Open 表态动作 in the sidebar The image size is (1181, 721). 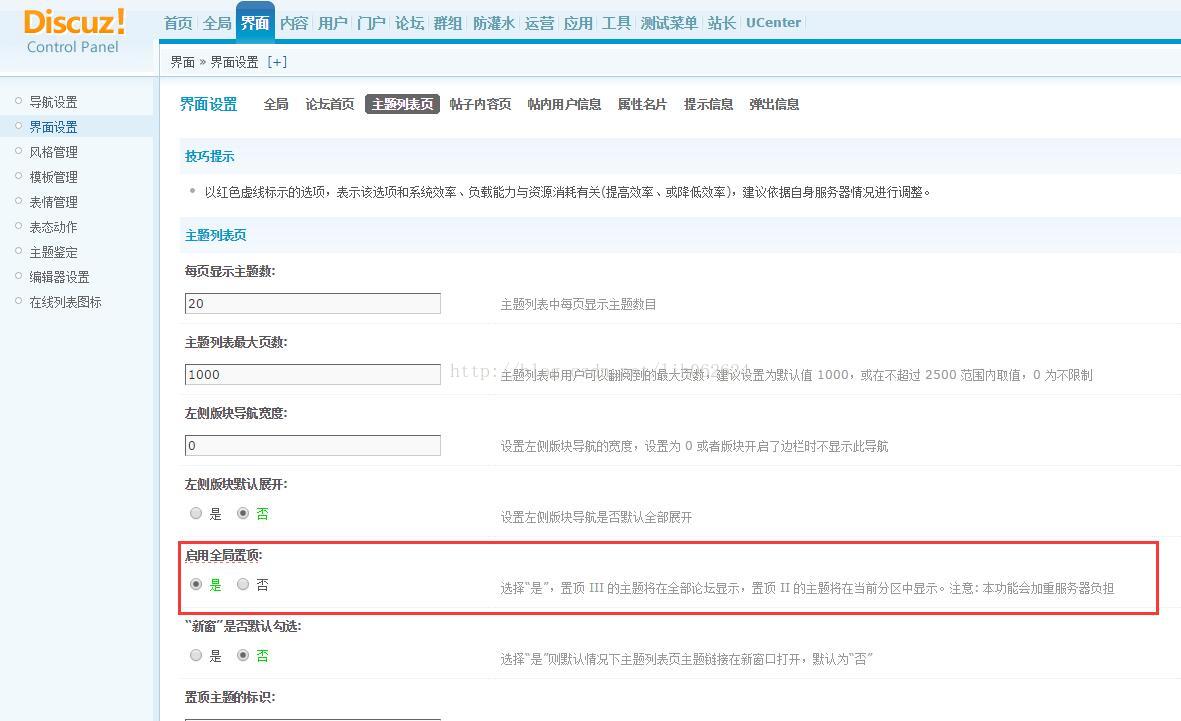pyautogui.click(x=53, y=227)
